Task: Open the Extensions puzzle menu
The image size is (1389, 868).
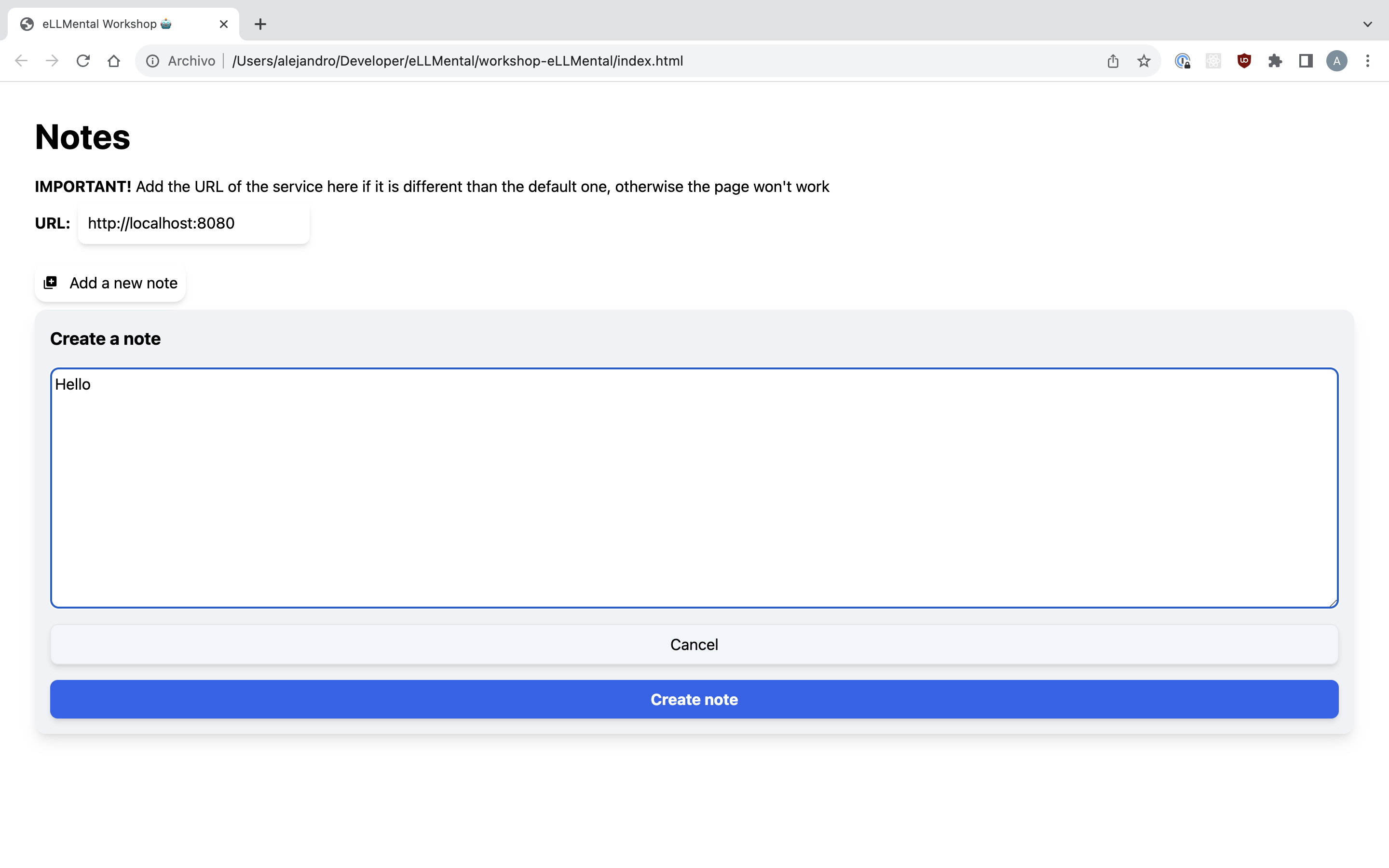Action: tap(1275, 61)
